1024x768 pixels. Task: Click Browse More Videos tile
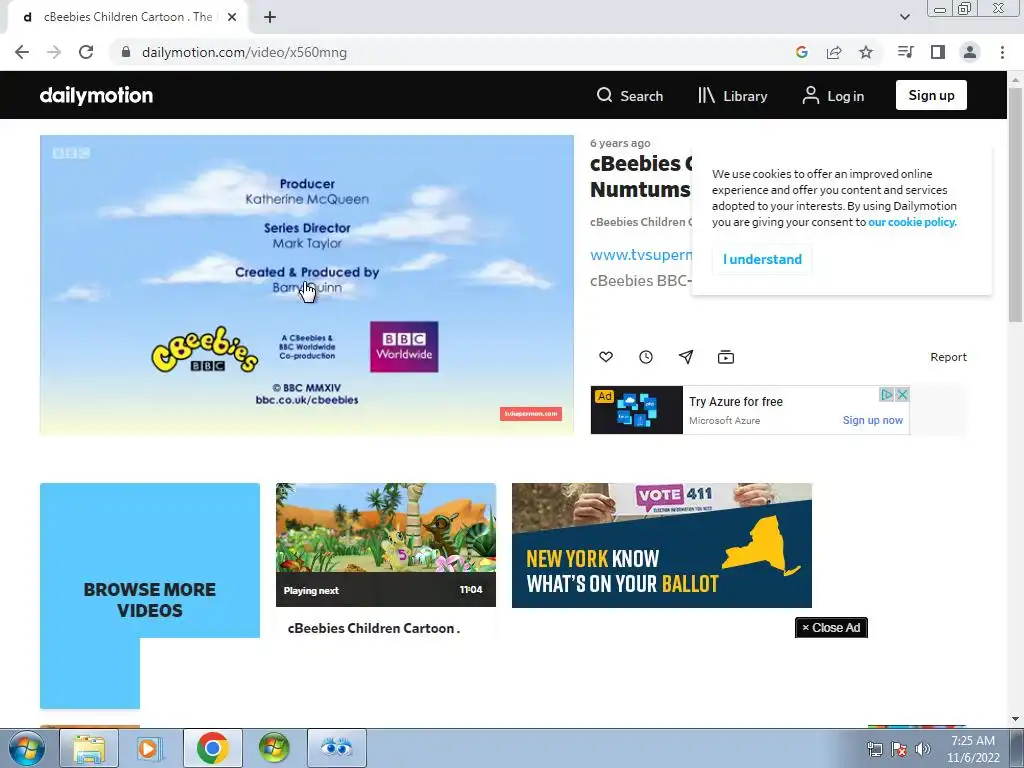point(150,600)
